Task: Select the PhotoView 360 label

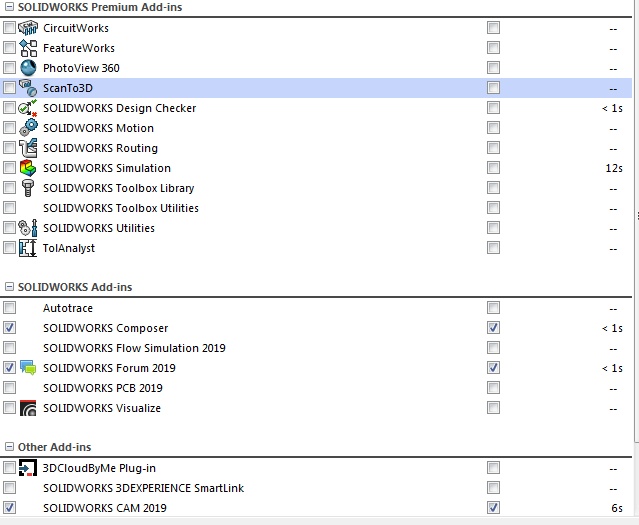Action: coord(81,68)
